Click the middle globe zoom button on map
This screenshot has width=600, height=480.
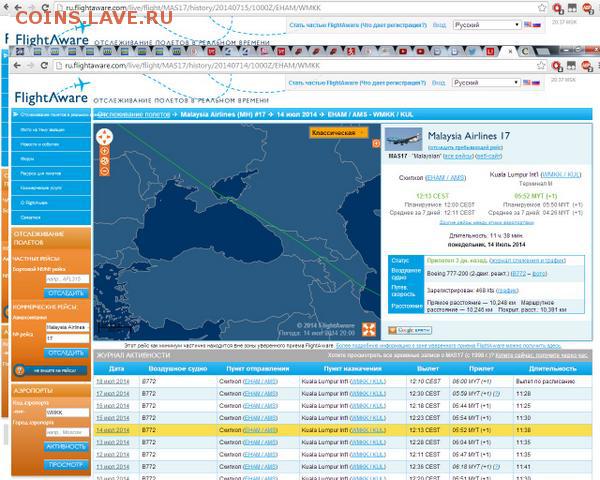tap(104, 161)
